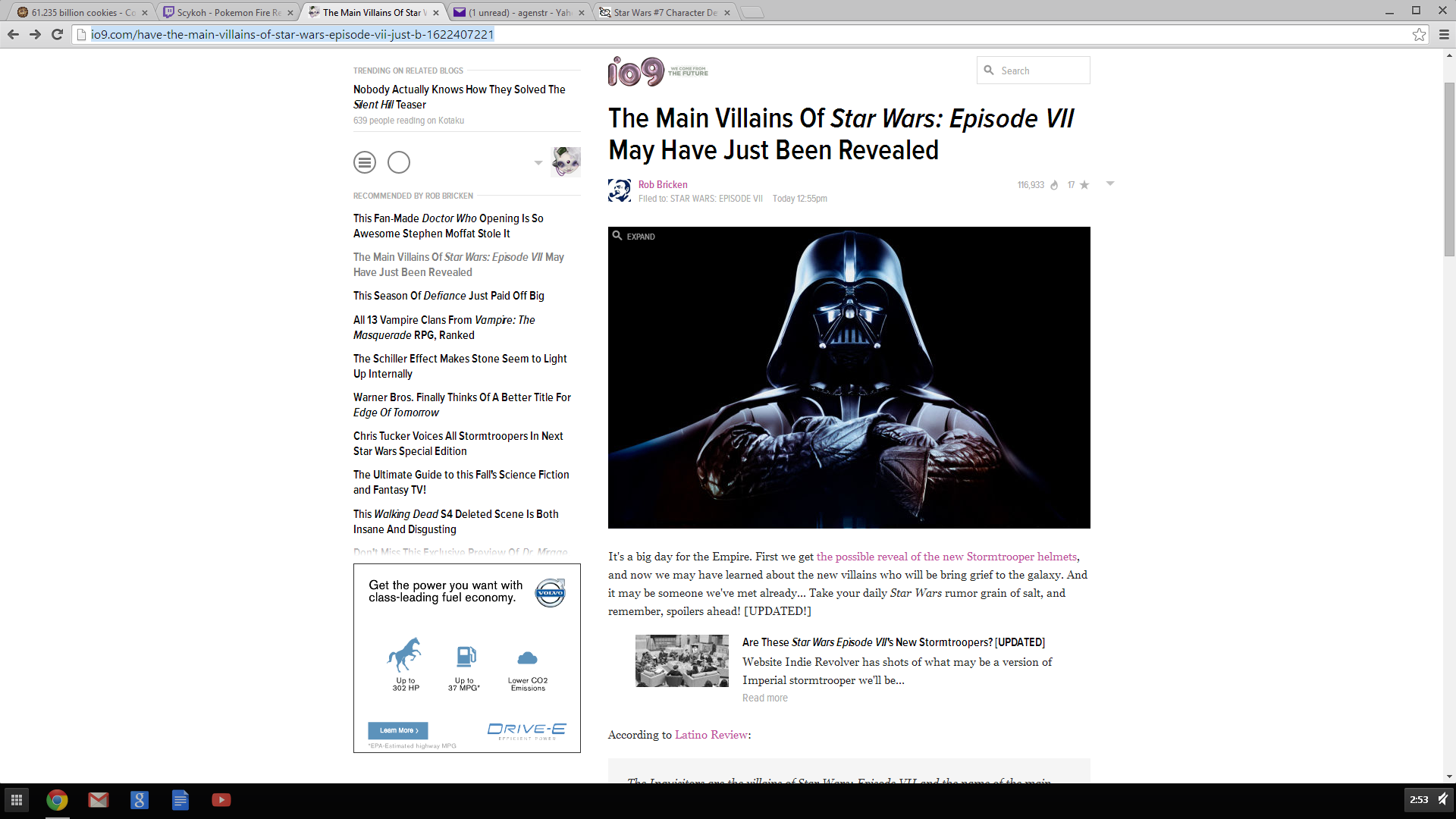
Task: Launch Chrome from the shelf
Action: point(57,800)
